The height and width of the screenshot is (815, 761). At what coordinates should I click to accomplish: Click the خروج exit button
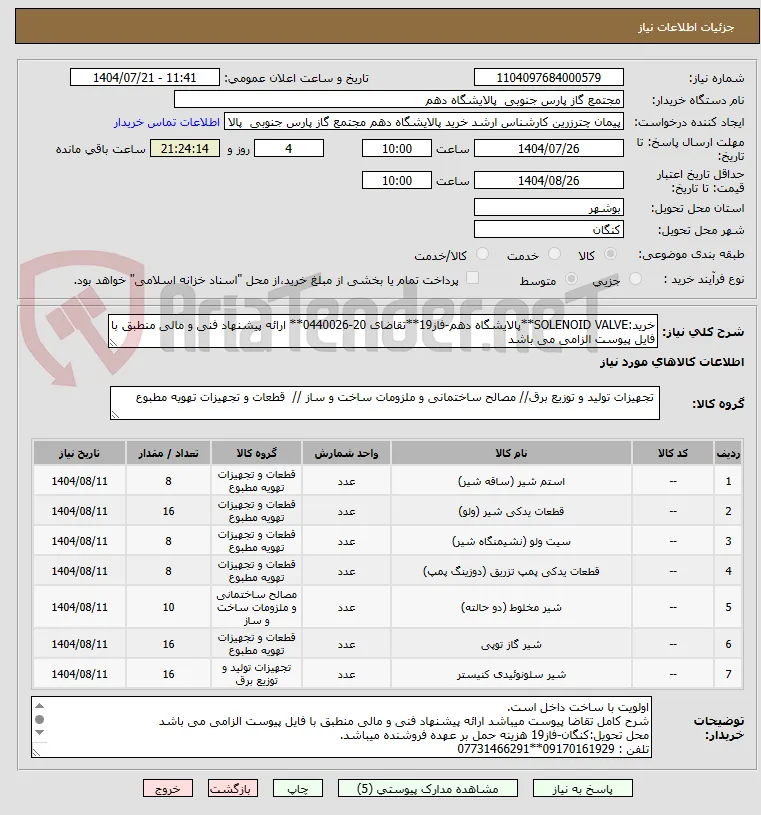pyautogui.click(x=168, y=788)
